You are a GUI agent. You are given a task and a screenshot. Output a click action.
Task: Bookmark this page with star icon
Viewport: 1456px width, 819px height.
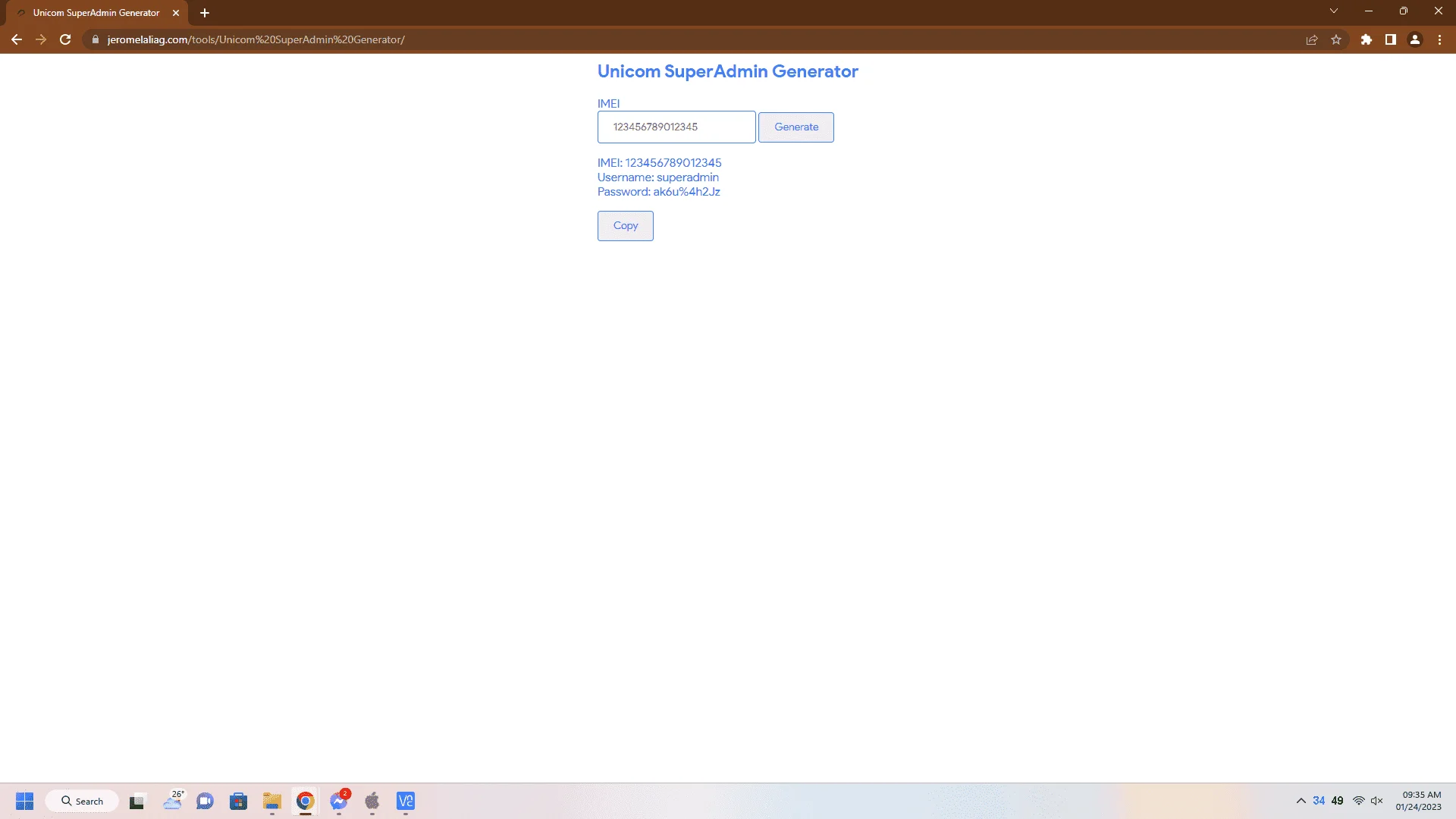coord(1336,39)
